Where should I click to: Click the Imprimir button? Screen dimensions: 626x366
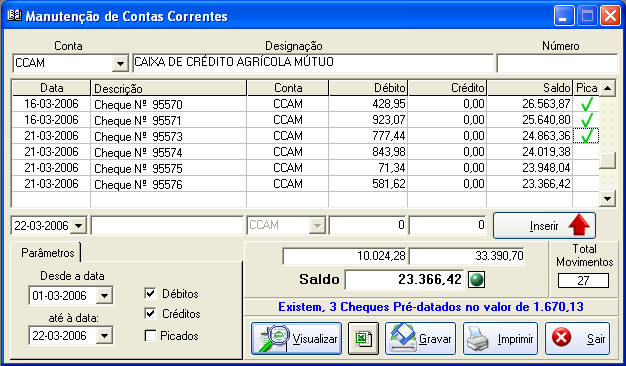(x=500, y=338)
